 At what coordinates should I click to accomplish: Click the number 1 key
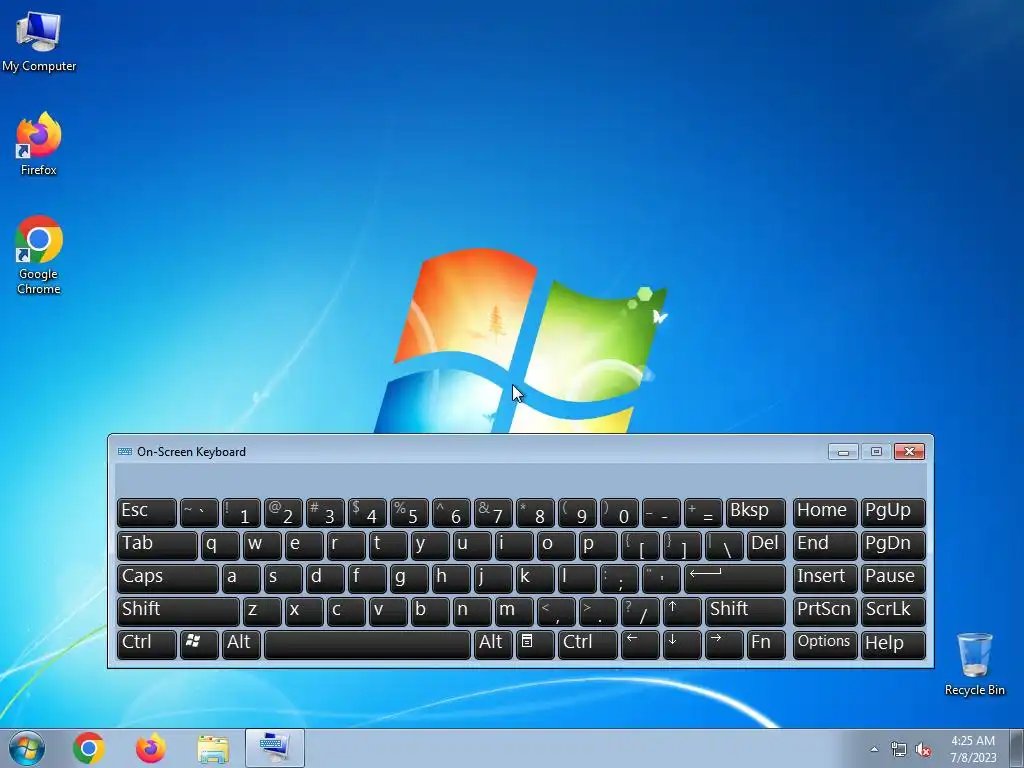point(240,513)
